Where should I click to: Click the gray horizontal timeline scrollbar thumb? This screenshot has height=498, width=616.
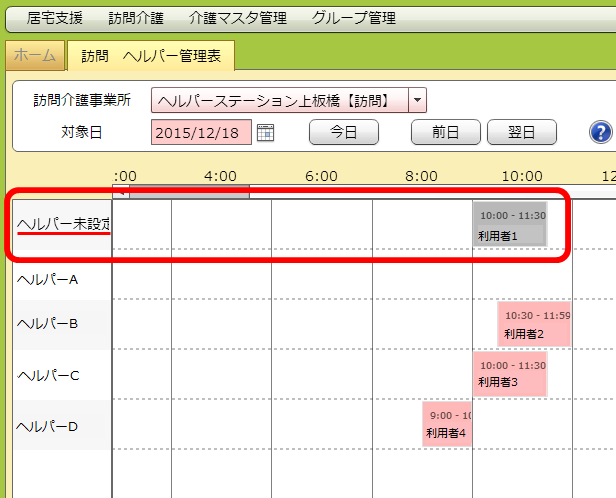188,190
